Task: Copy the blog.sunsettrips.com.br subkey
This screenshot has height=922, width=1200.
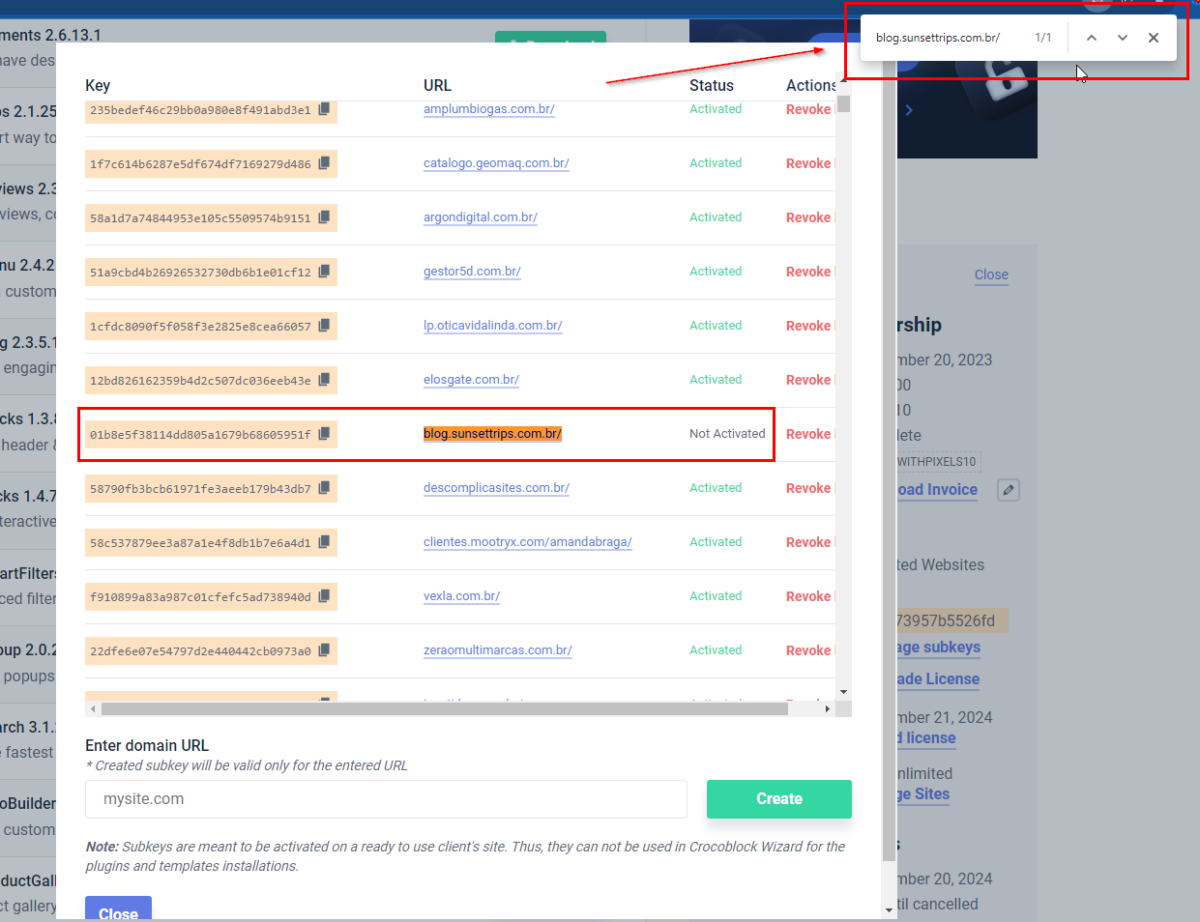Action: [324, 434]
